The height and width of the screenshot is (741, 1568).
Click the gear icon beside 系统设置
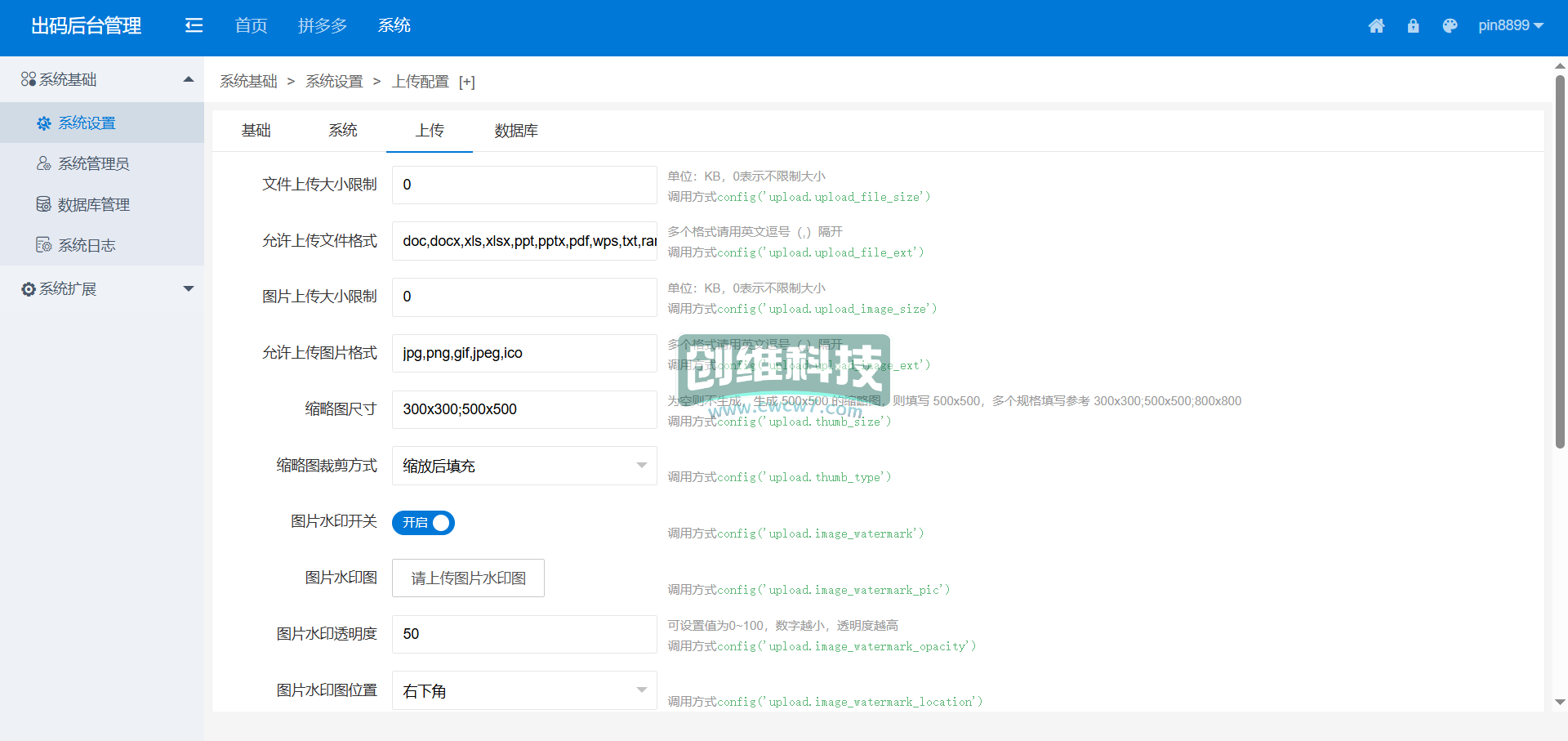coord(44,123)
